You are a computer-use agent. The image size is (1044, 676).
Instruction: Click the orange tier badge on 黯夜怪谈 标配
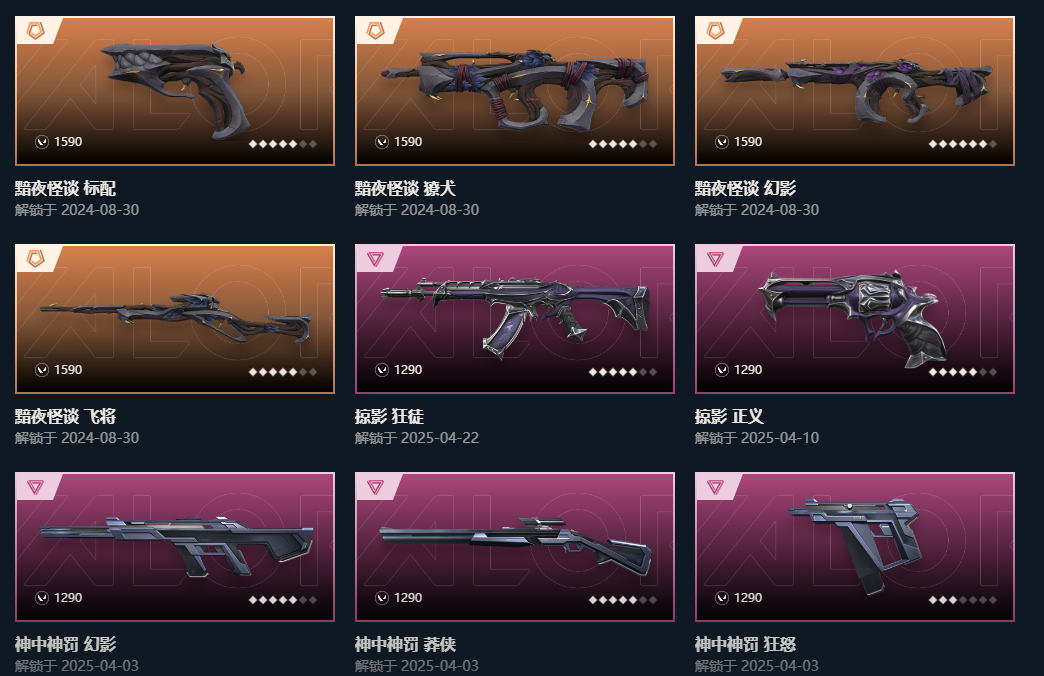point(35,31)
